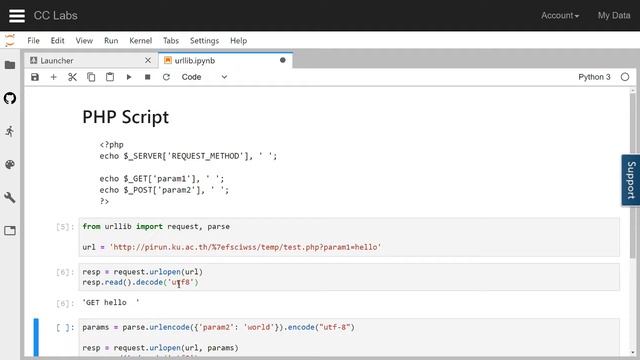Copy the selected cell icon
The image size is (640, 360).
coord(91,77)
